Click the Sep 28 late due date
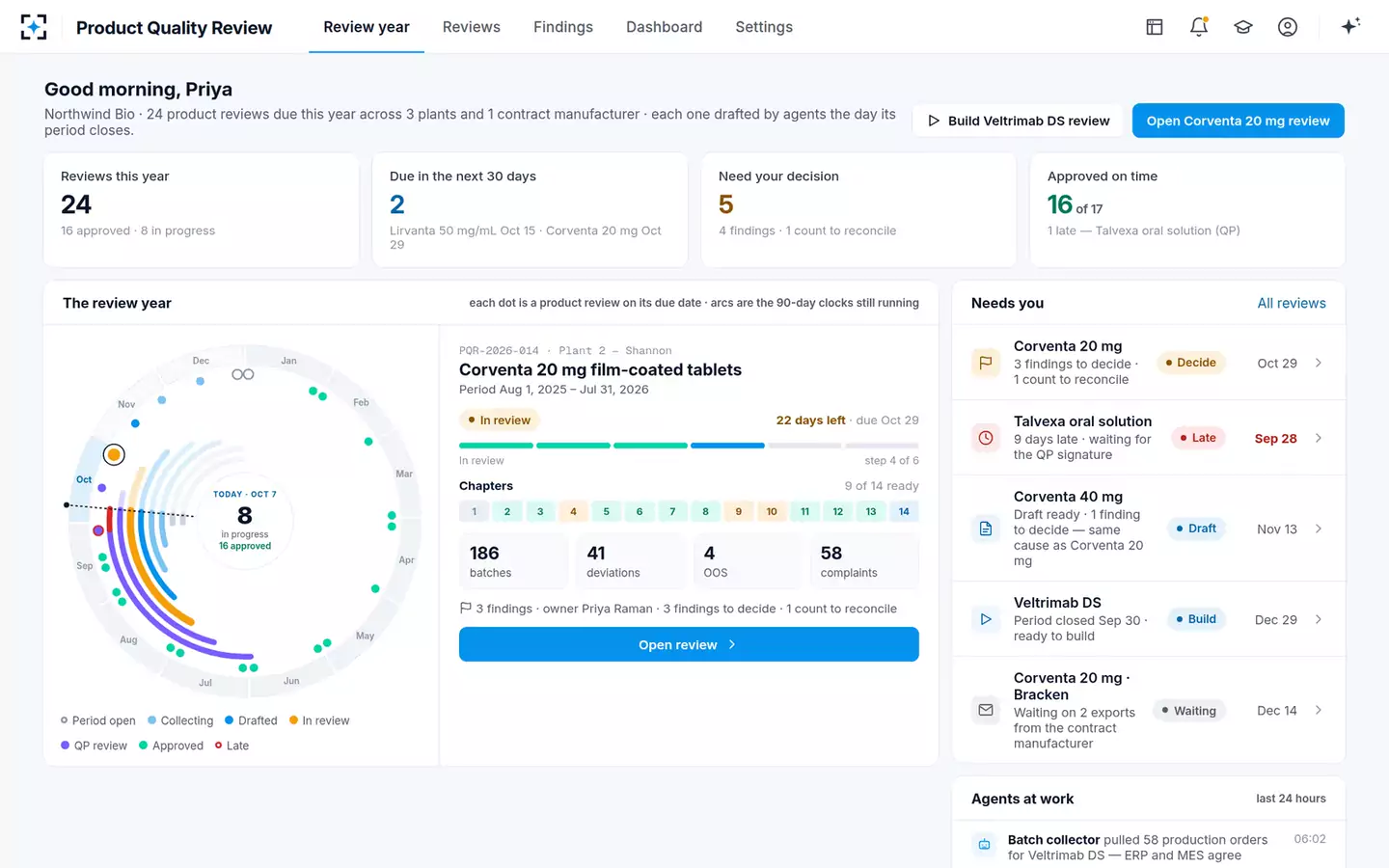 pos(1275,438)
